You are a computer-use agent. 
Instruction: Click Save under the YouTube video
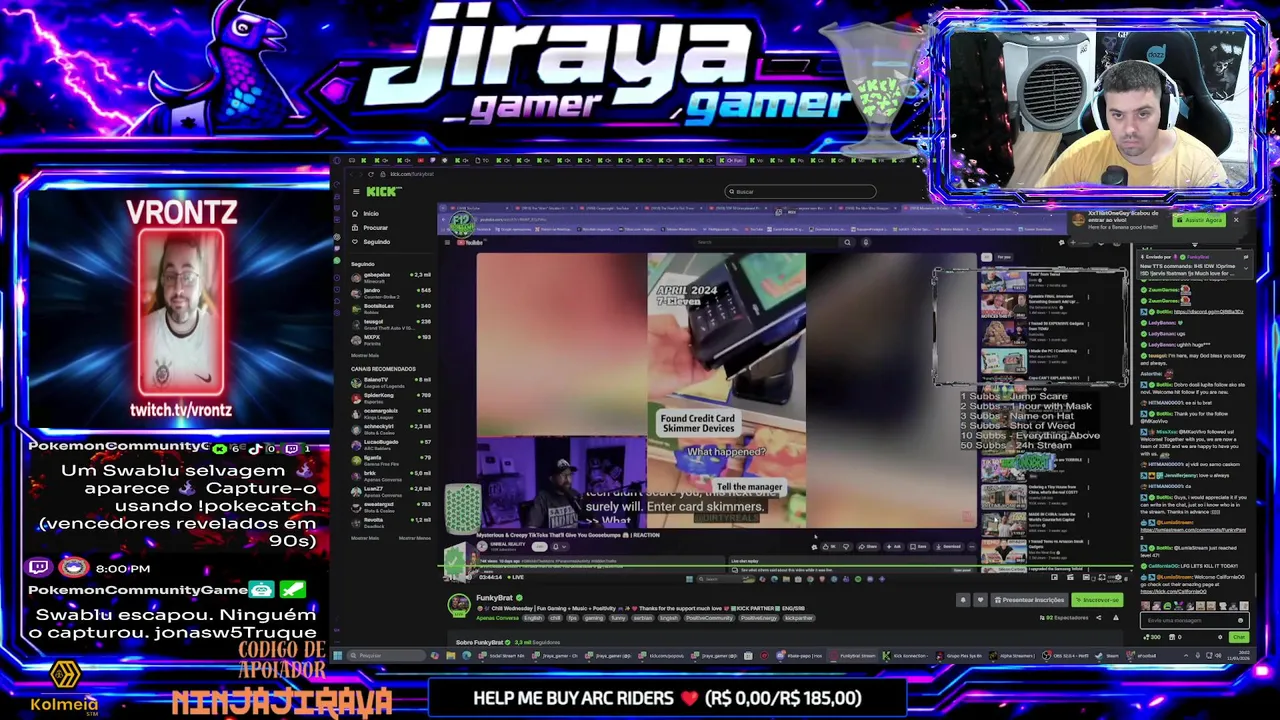click(919, 546)
